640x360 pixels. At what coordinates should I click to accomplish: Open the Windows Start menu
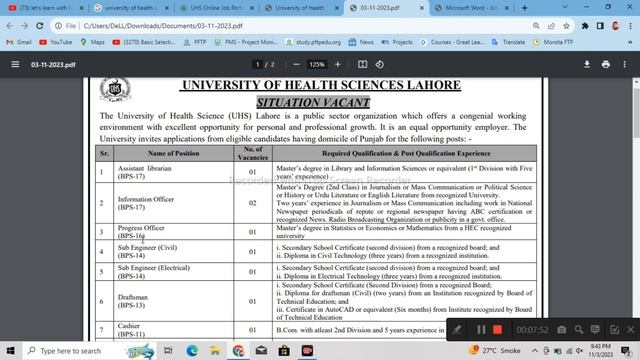10,351
